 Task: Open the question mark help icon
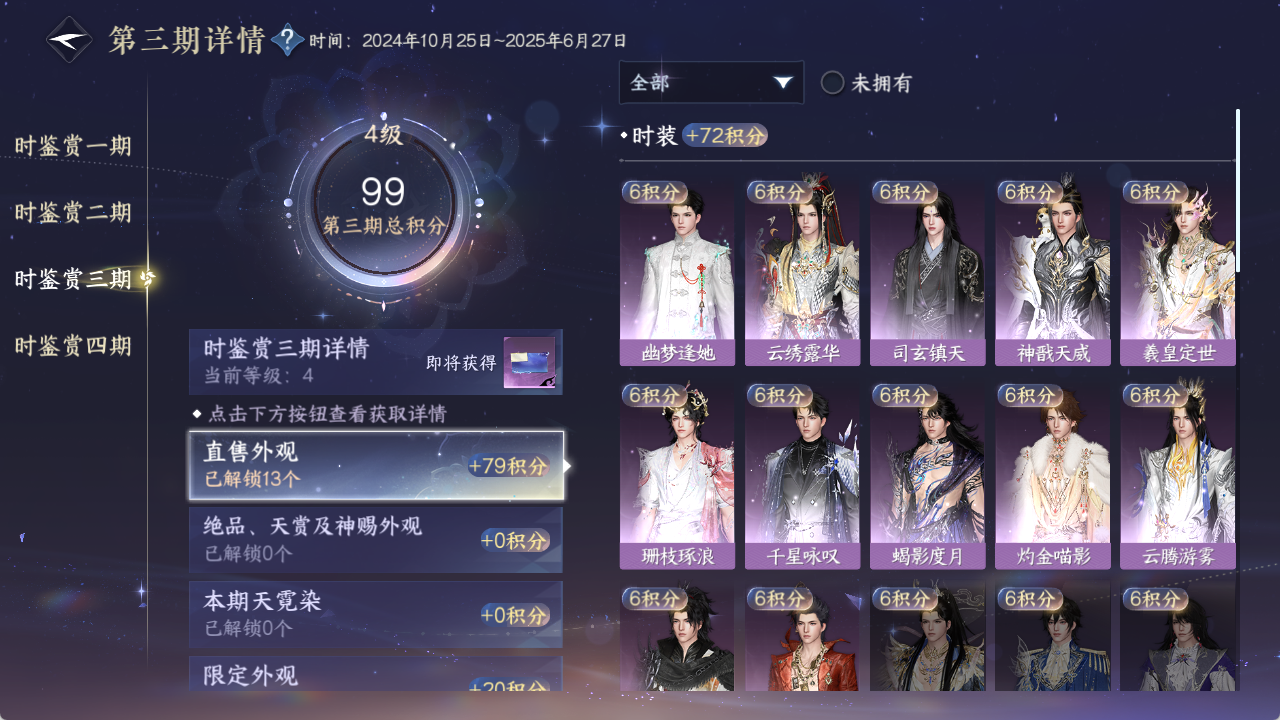[288, 40]
